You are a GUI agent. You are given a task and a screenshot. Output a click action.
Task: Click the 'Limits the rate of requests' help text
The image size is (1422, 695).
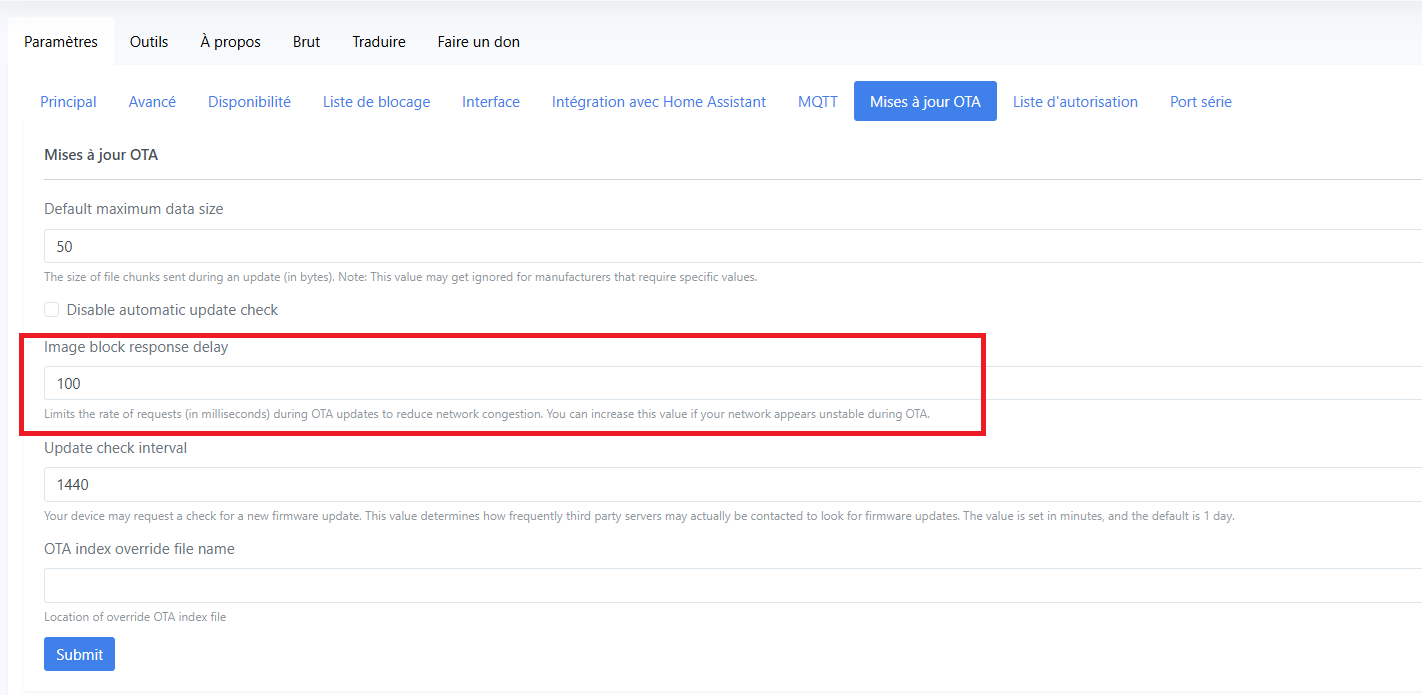(x=487, y=414)
